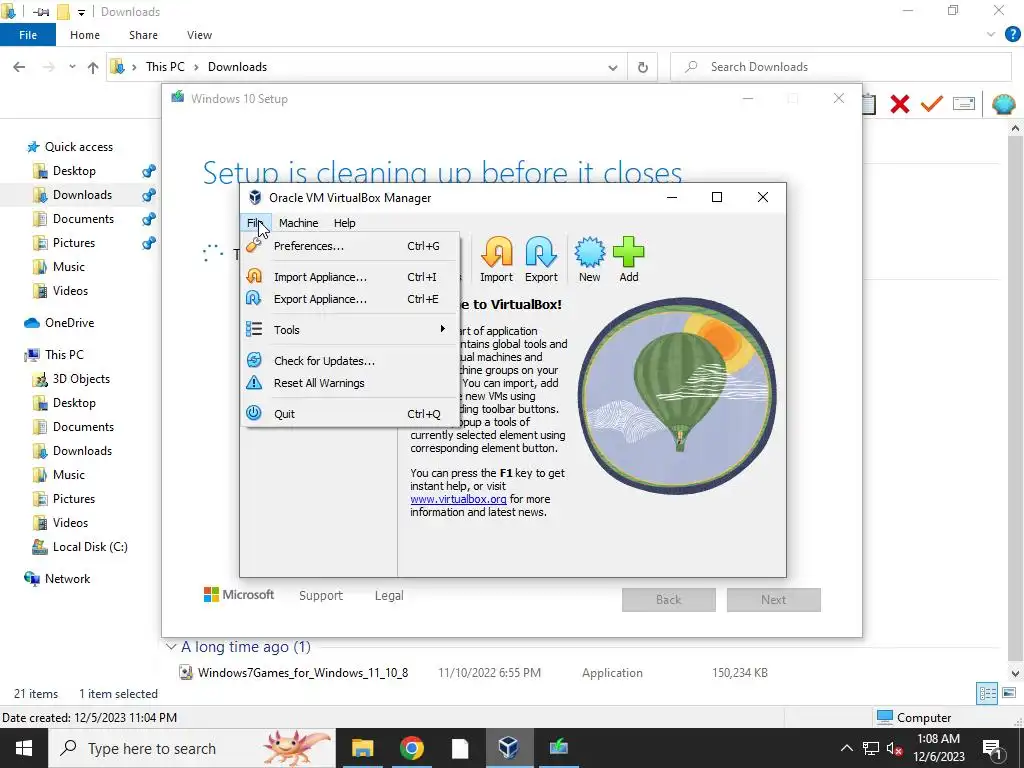This screenshot has width=1024, height=768.
Task: Expand the address bar history dropdown
Action: click(x=613, y=67)
